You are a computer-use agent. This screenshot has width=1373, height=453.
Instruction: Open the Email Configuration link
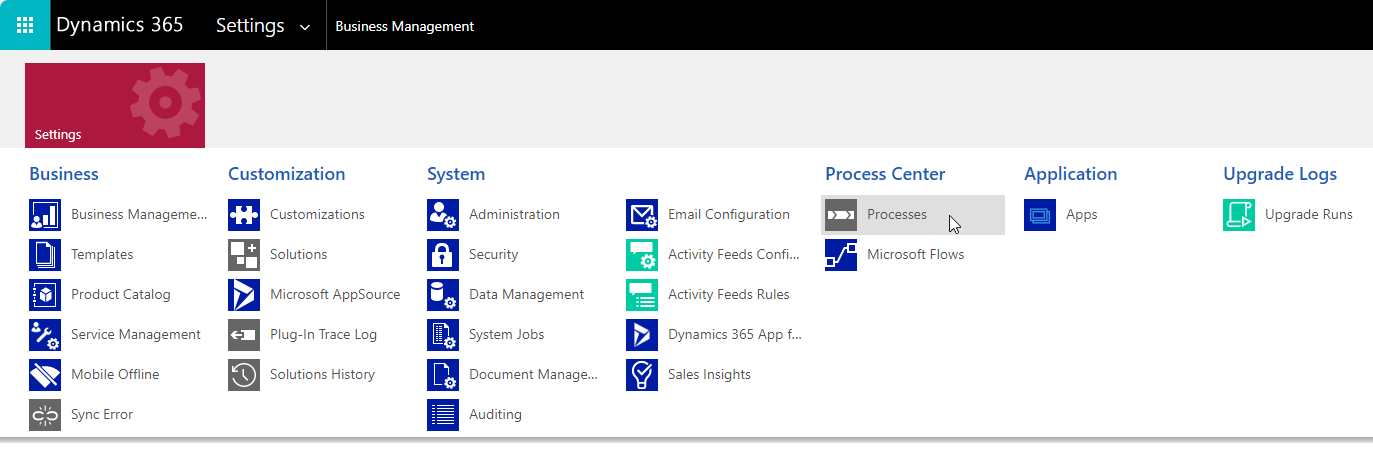[x=729, y=214]
